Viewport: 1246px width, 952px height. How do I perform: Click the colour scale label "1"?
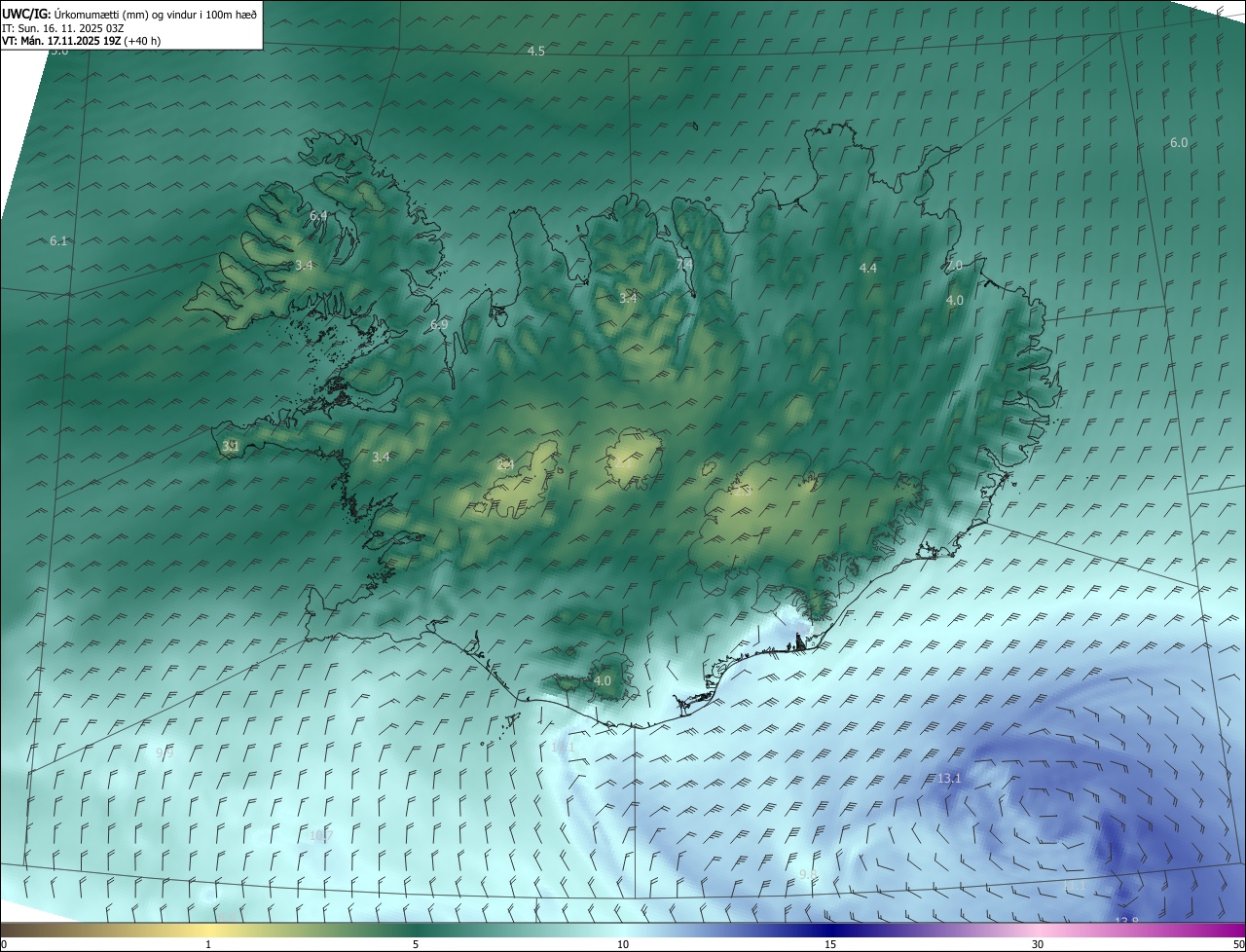pos(208,944)
